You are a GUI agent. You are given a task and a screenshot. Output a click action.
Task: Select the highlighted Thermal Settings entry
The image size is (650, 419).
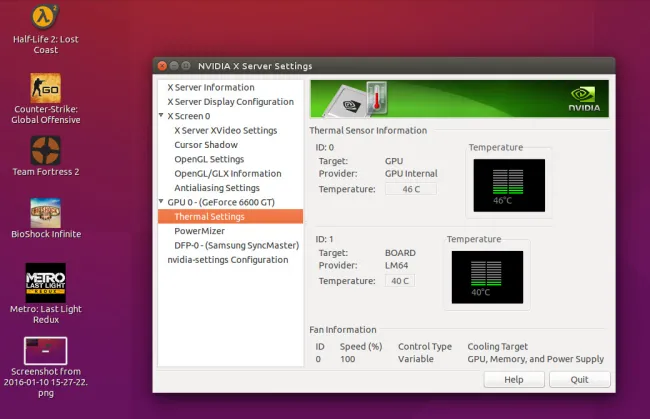click(230, 216)
